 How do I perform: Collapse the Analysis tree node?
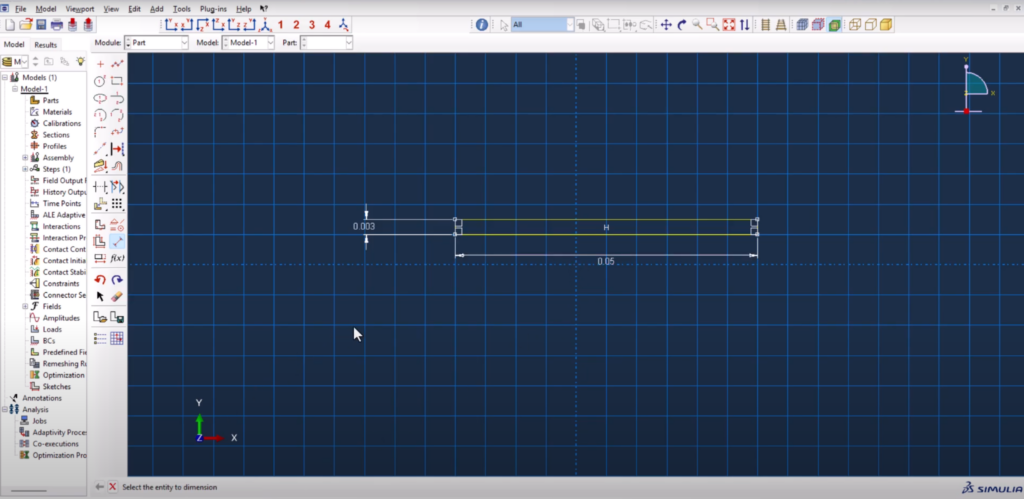point(5,410)
